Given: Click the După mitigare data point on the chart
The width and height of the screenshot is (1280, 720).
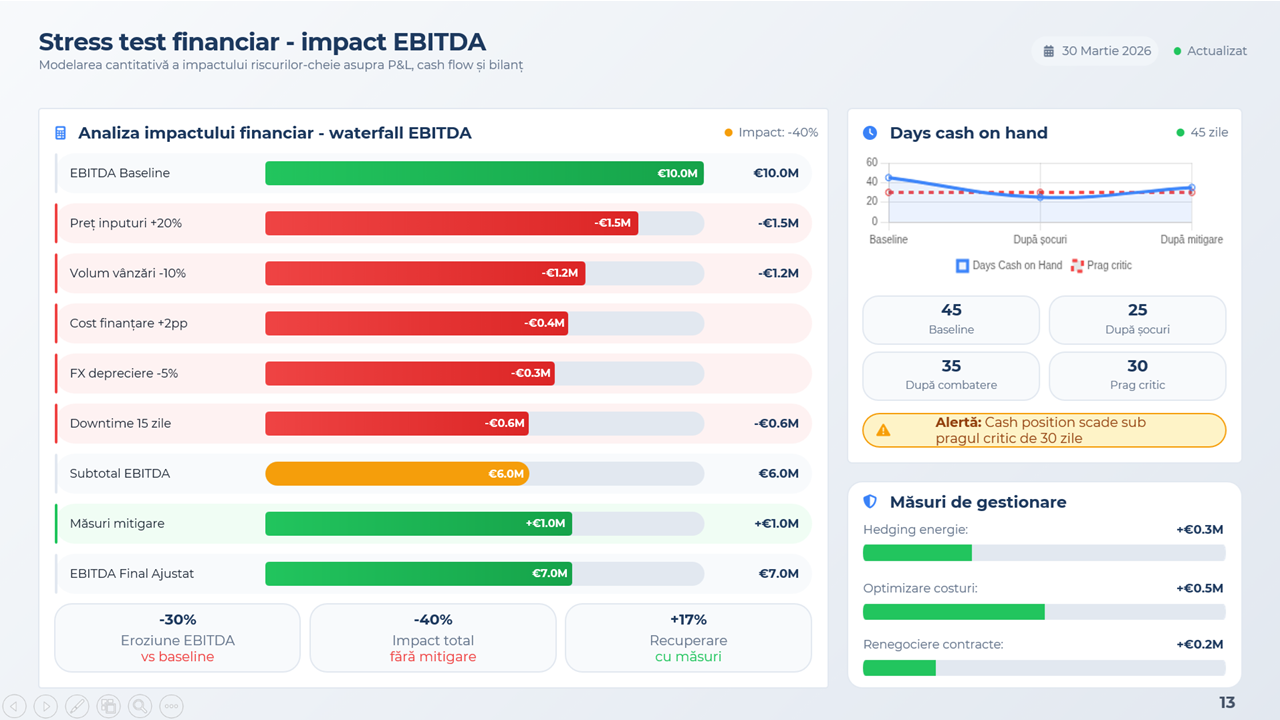Looking at the screenshot, I should tap(1191, 187).
